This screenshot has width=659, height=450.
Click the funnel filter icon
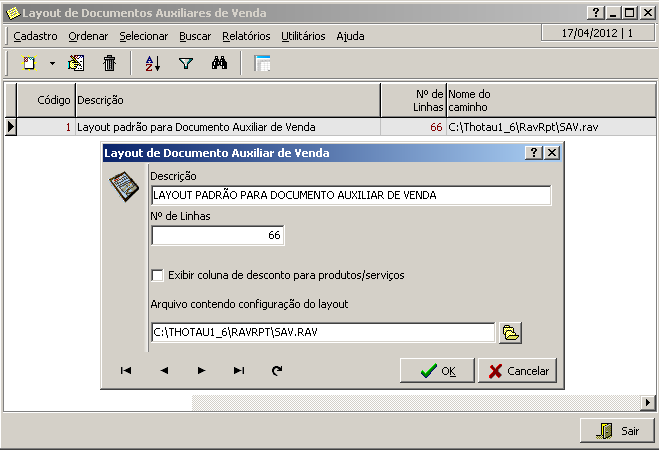pos(186,63)
